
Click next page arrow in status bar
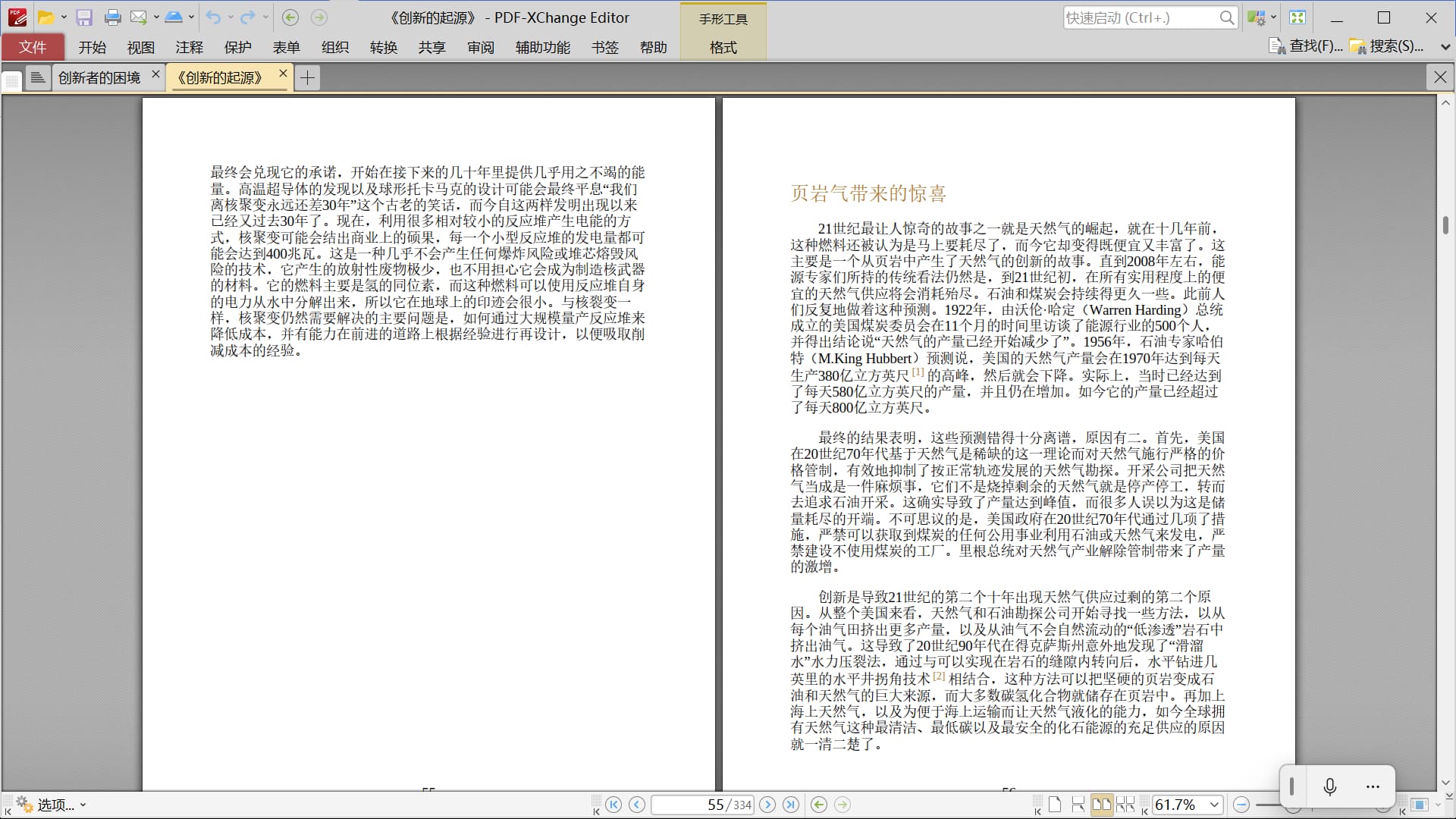pyautogui.click(x=767, y=805)
